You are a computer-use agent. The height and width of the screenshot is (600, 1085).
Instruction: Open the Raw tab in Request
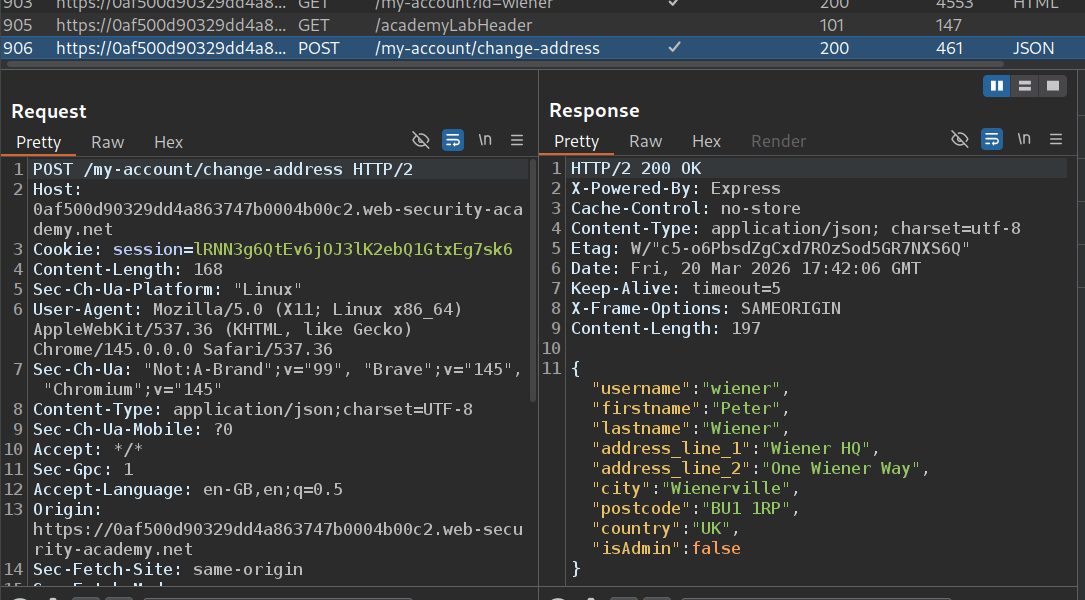pyautogui.click(x=108, y=142)
